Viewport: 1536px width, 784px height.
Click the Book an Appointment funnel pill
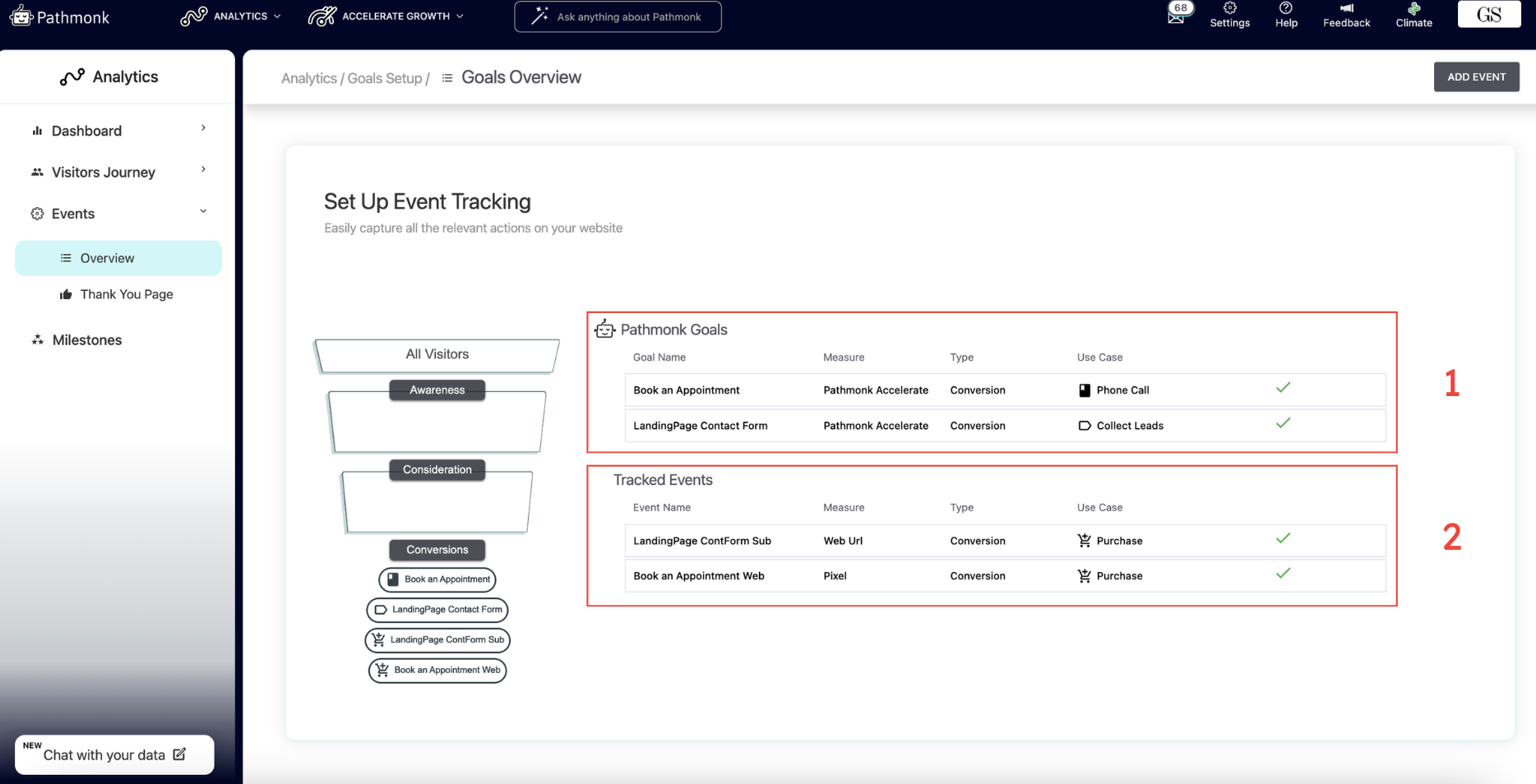(437, 579)
